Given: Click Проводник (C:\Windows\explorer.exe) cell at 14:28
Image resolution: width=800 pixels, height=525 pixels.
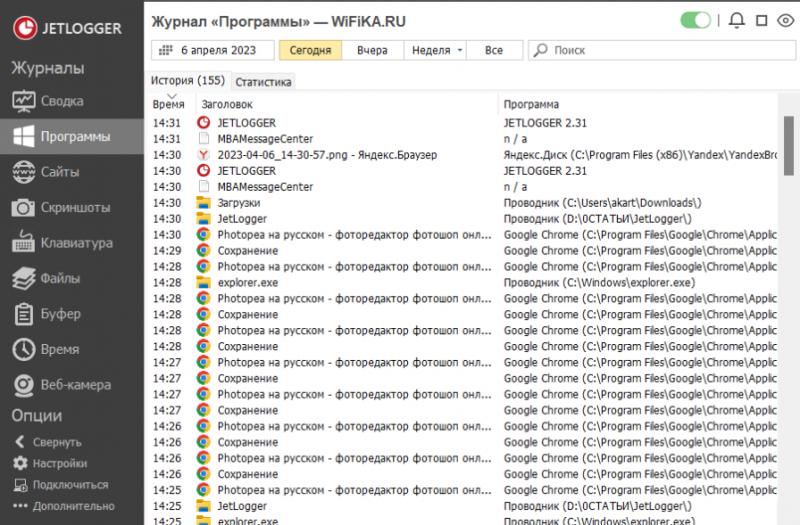Looking at the screenshot, I should (x=599, y=282).
